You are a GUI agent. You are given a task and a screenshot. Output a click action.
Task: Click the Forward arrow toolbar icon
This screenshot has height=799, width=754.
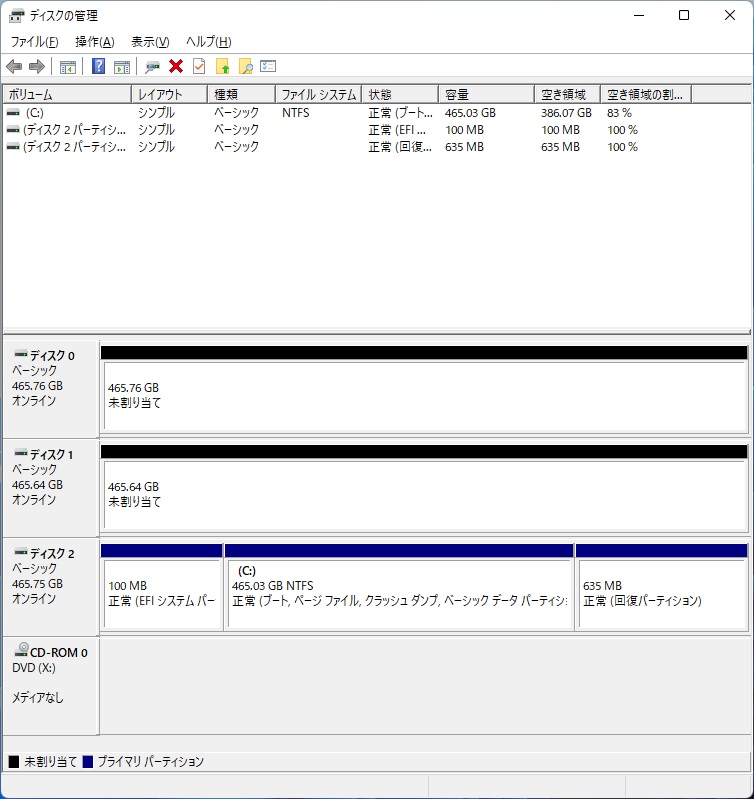[37, 66]
